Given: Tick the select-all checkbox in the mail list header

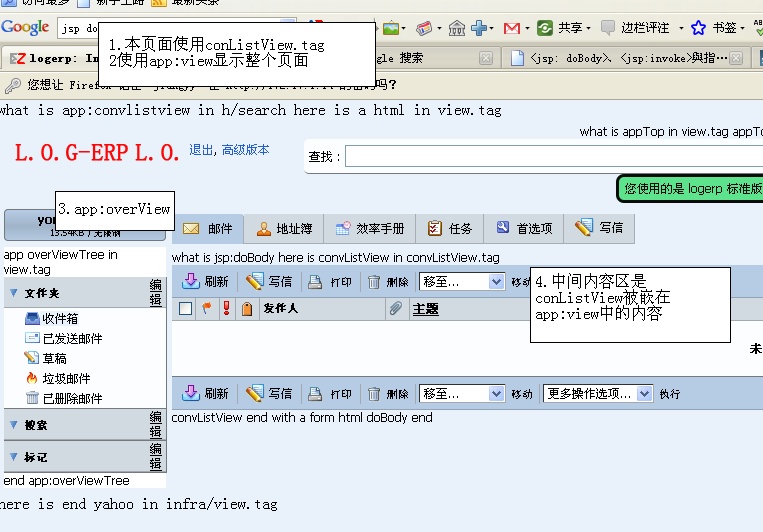Looking at the screenshot, I should [185, 309].
